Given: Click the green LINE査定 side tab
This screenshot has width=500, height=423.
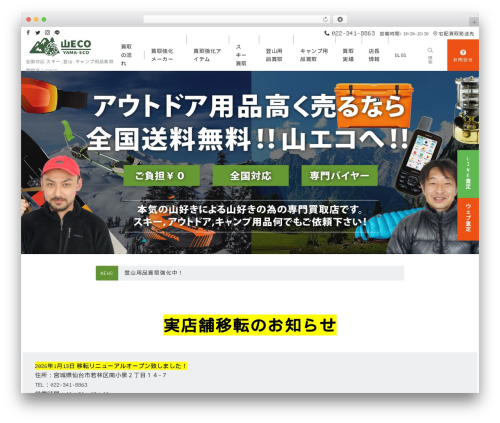Looking at the screenshot, I should click(468, 174).
